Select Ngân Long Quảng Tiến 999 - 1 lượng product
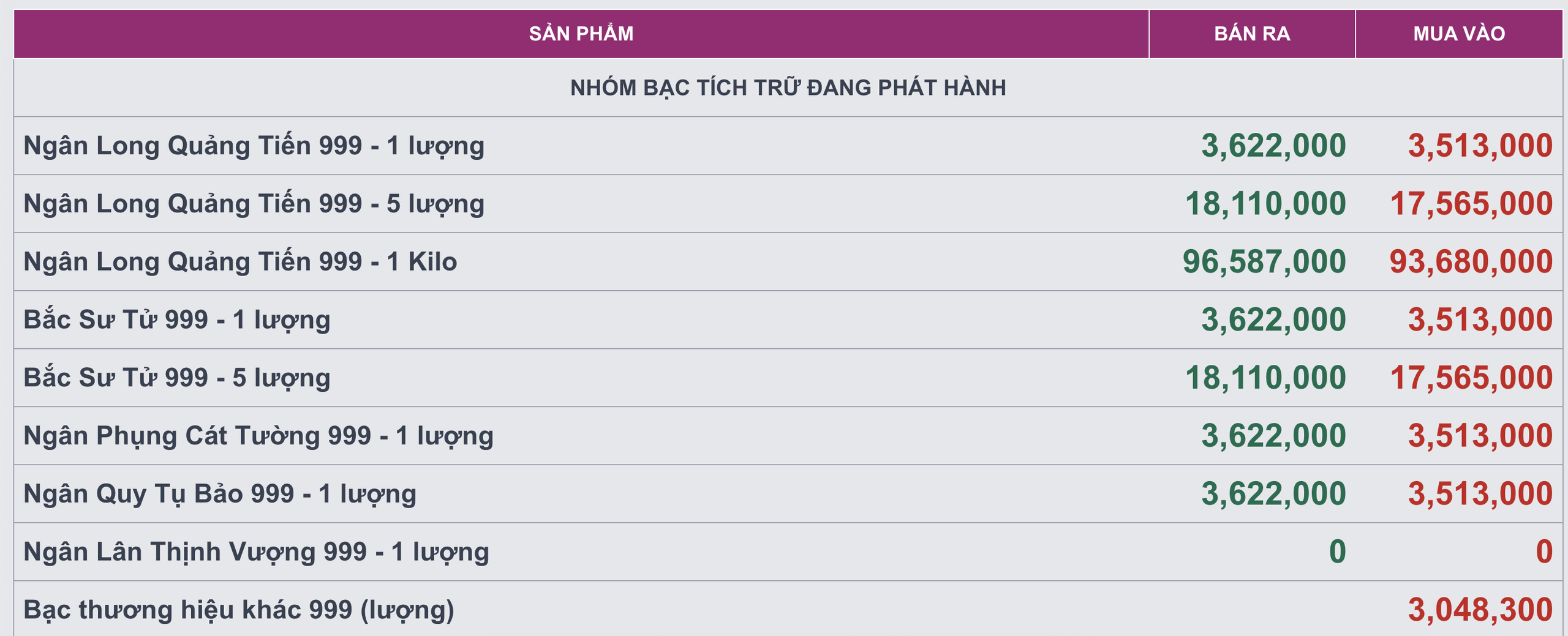This screenshot has width=1568, height=636. tap(254, 146)
